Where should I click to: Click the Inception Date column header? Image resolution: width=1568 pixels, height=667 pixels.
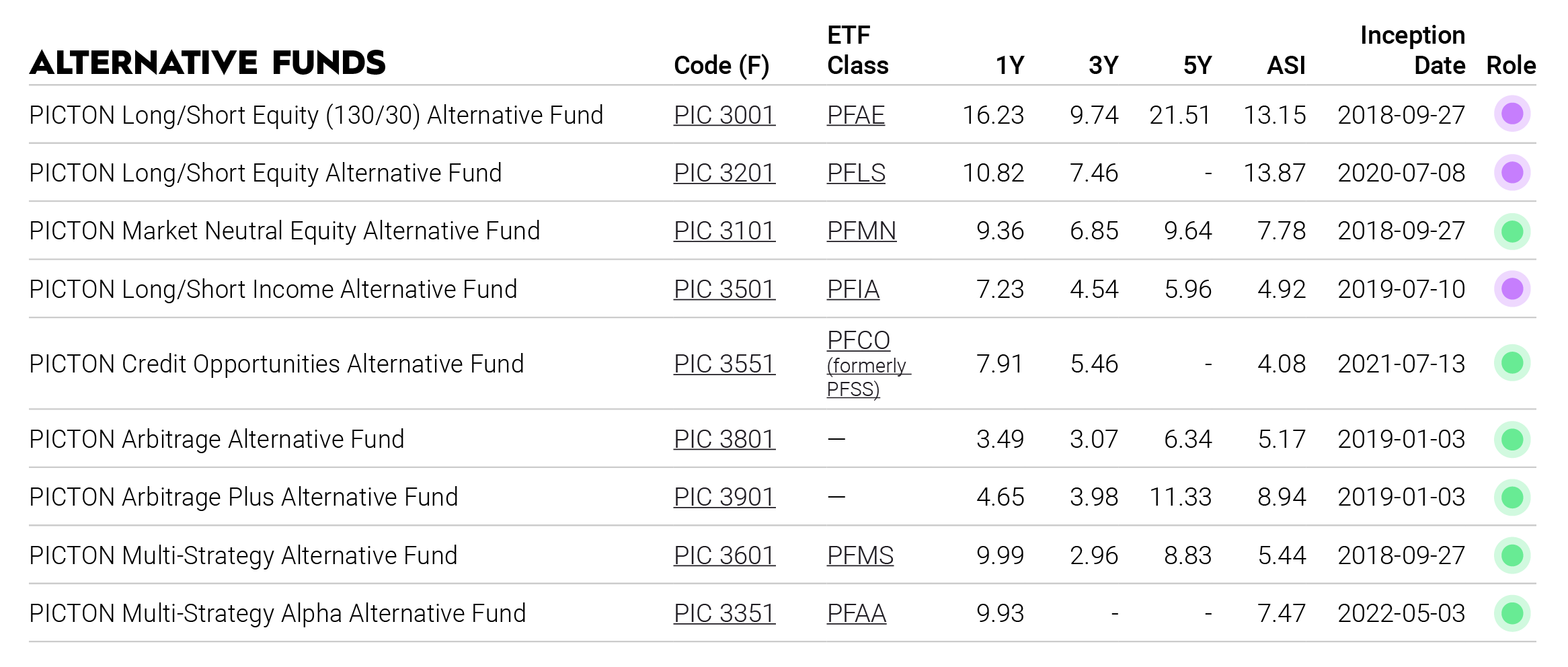[1412, 50]
